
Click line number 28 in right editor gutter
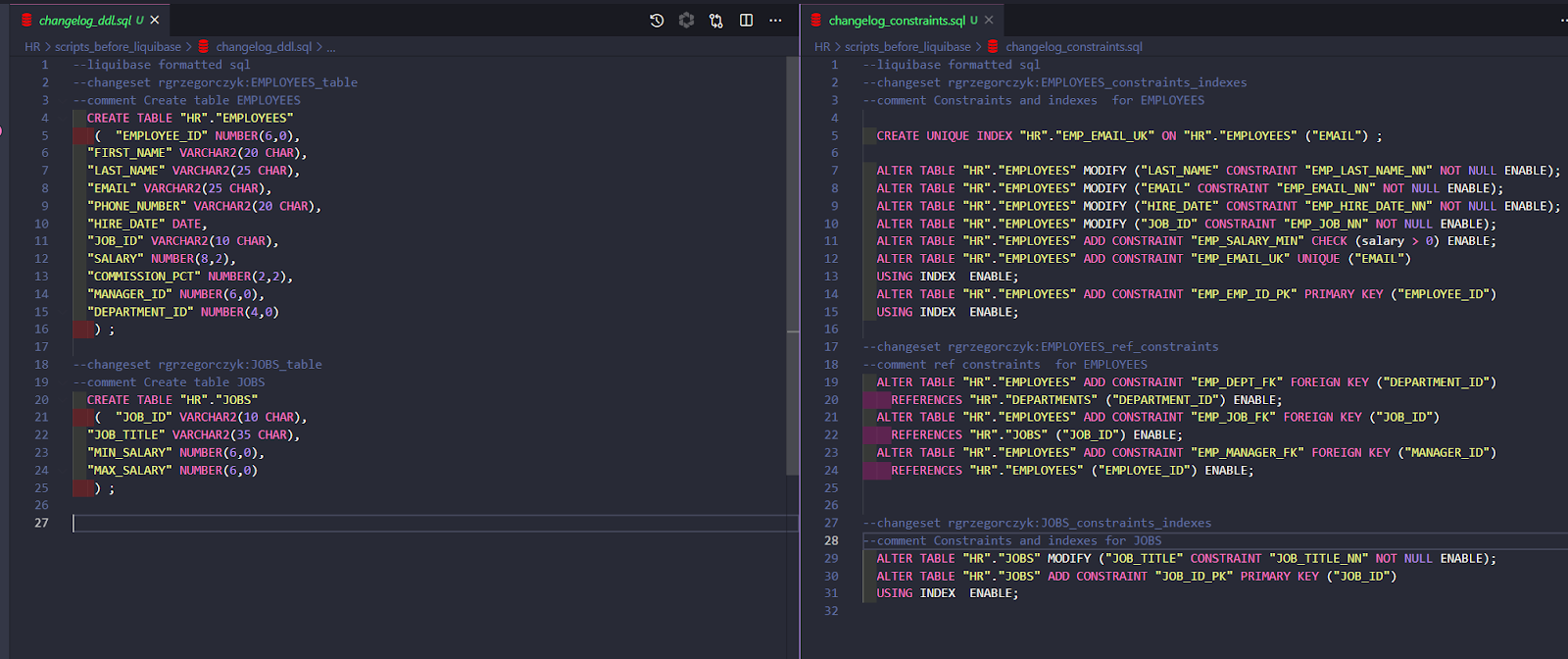[831, 541]
